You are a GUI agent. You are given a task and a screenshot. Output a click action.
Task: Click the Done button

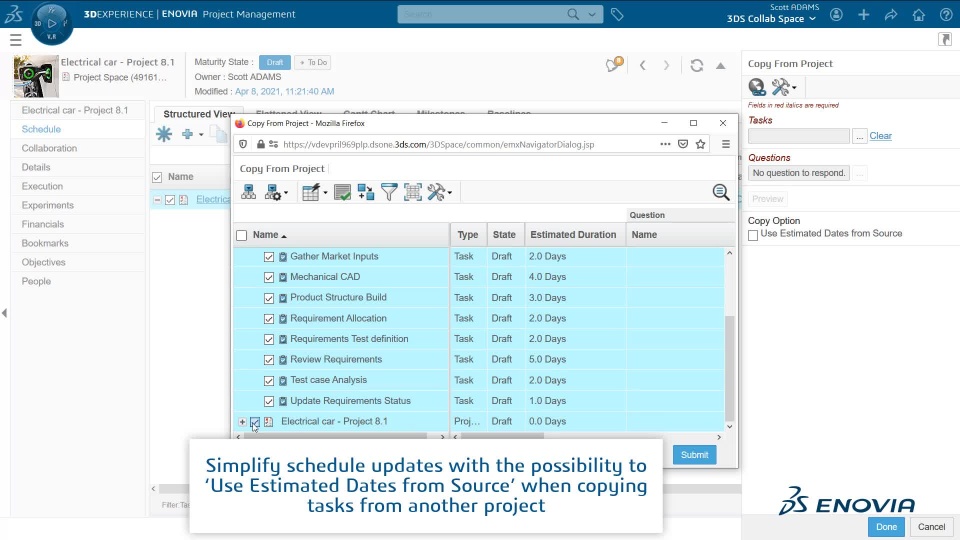pyautogui.click(x=886, y=527)
